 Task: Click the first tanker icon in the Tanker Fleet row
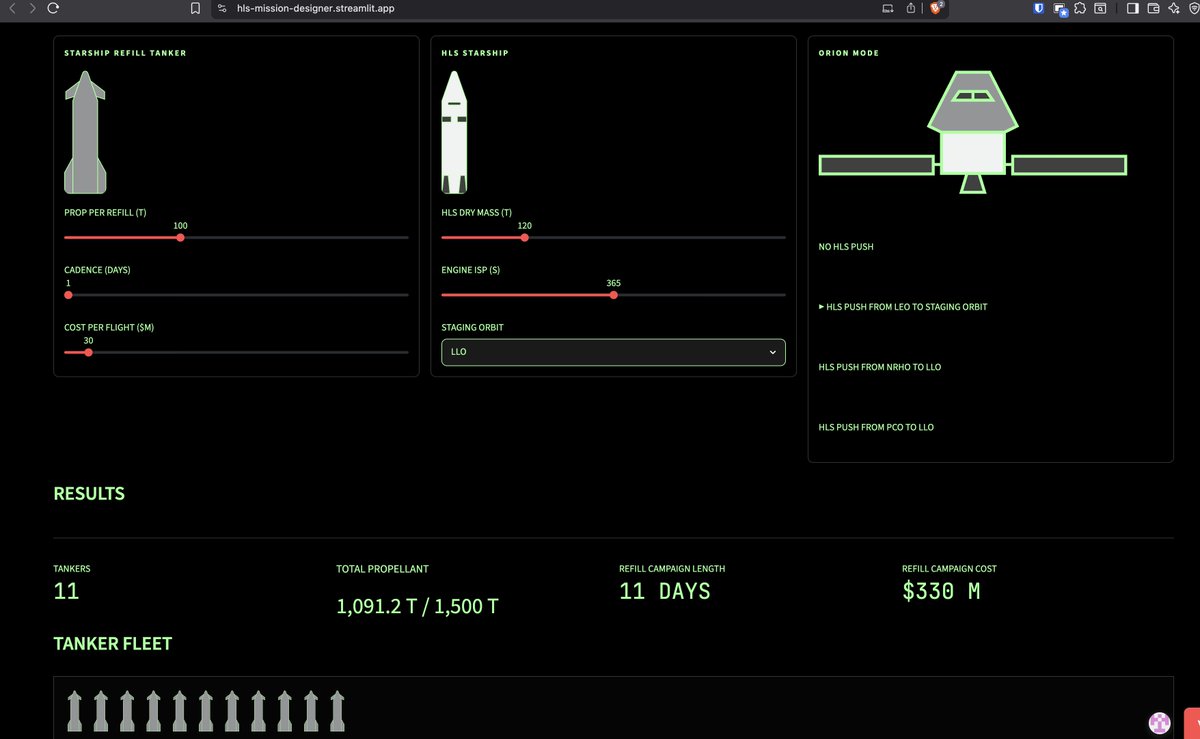click(75, 710)
